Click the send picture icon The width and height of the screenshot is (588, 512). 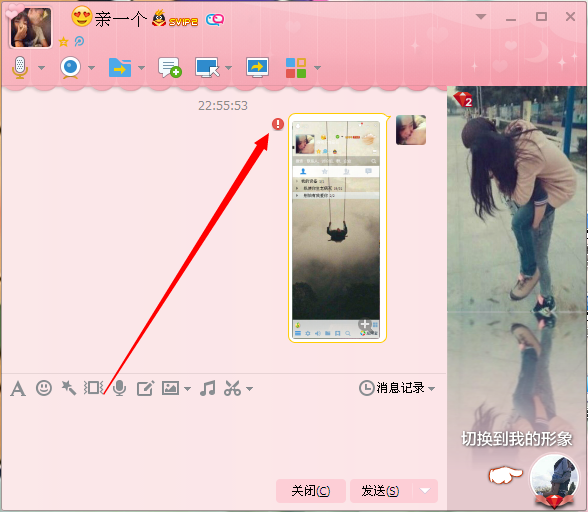tap(170, 388)
